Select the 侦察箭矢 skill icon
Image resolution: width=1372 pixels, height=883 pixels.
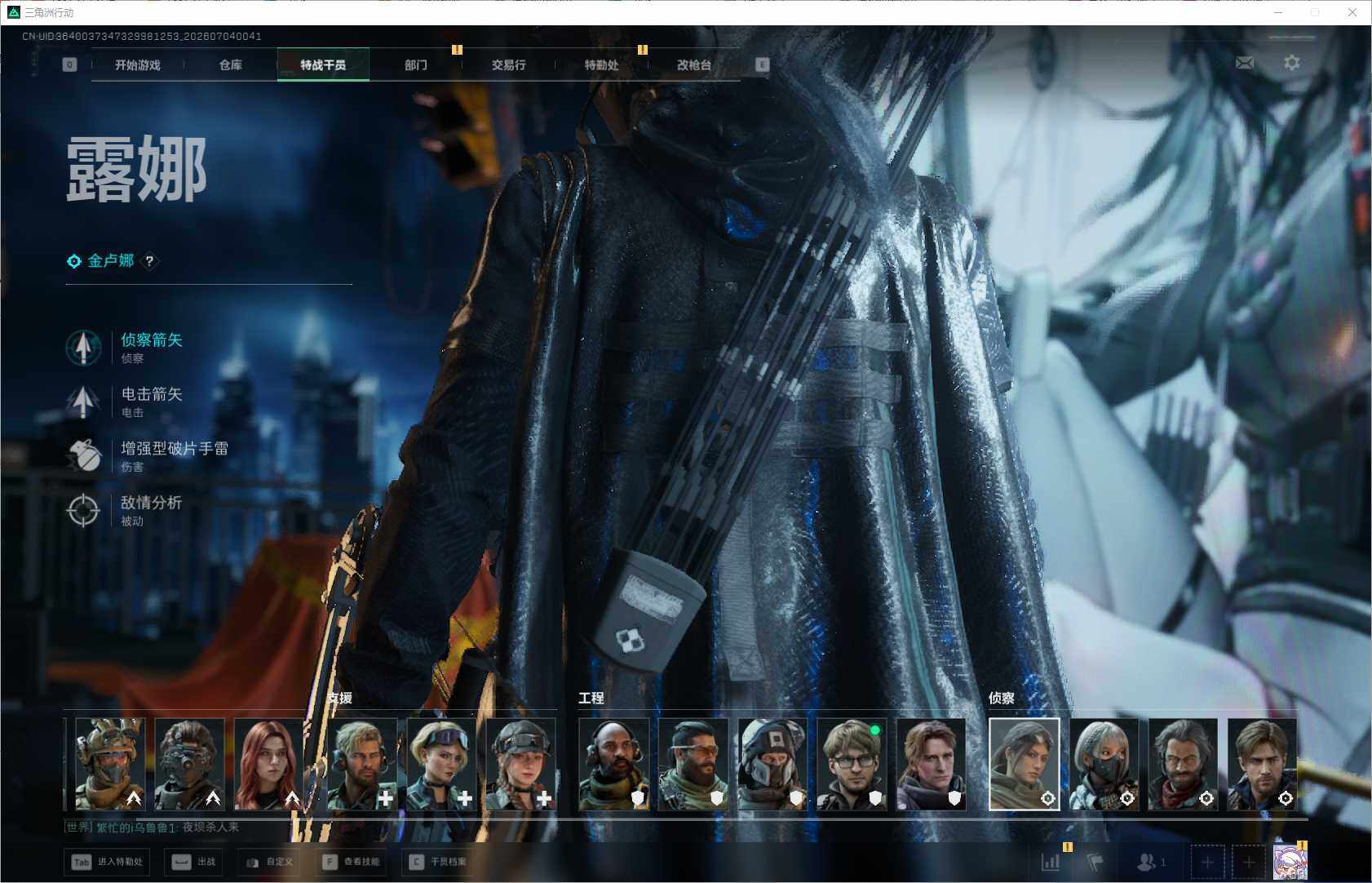pyautogui.click(x=83, y=347)
